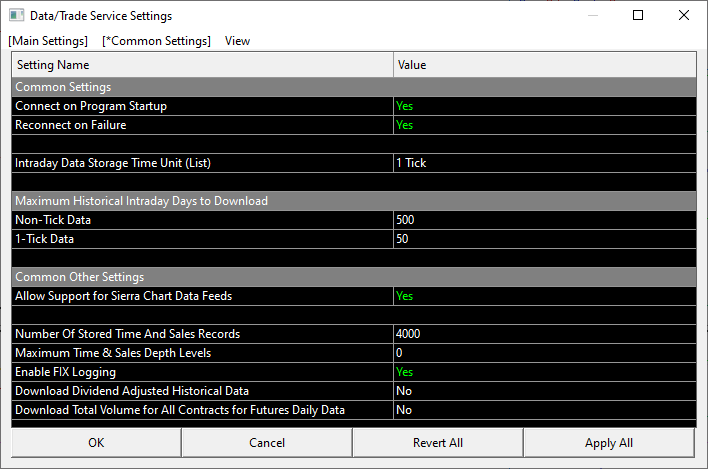Click the Revert All button
Image resolution: width=708 pixels, height=469 pixels.
click(x=438, y=443)
